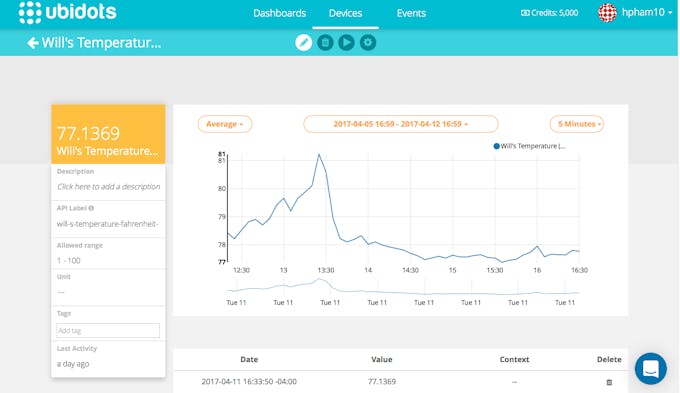Image resolution: width=680 pixels, height=393 pixels.
Task: Click the pencil edit icon
Action: [304, 43]
